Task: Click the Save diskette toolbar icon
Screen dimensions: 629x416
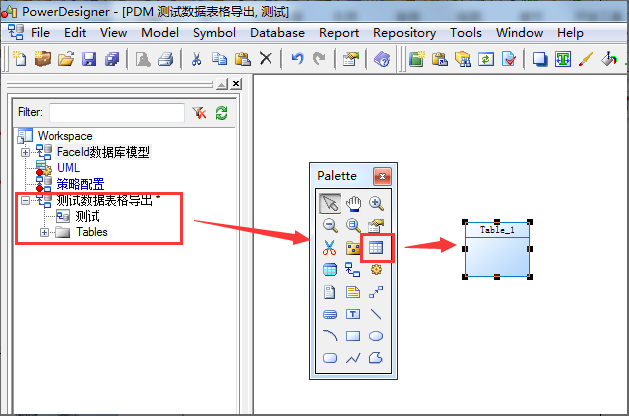Action: click(x=89, y=59)
